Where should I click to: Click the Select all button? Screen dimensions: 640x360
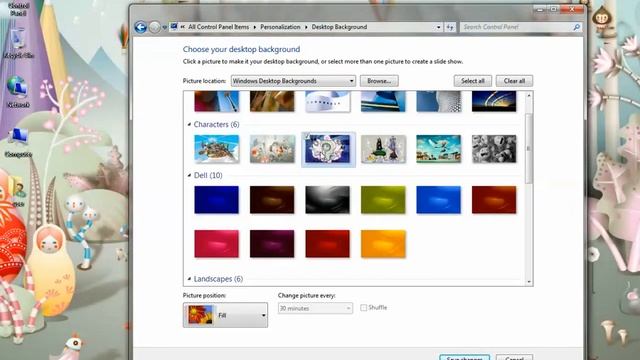(473, 81)
